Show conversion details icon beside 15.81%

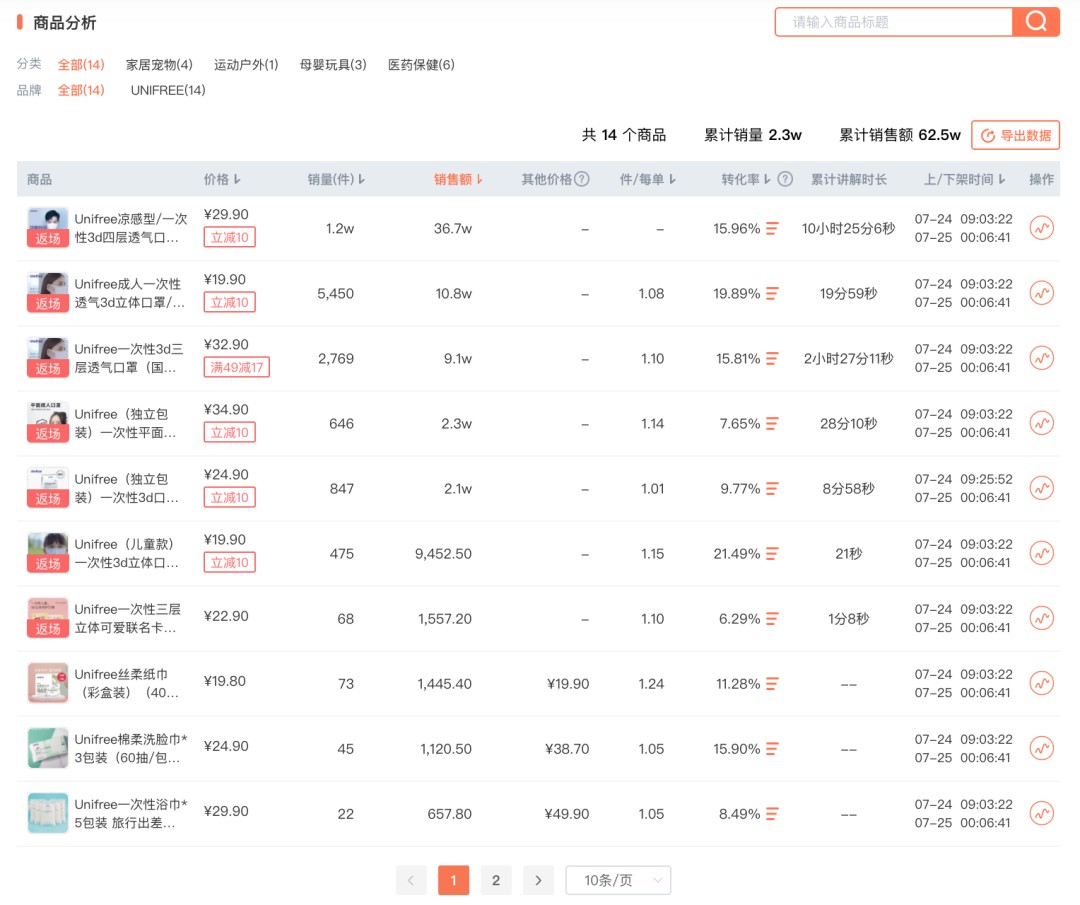pos(772,359)
